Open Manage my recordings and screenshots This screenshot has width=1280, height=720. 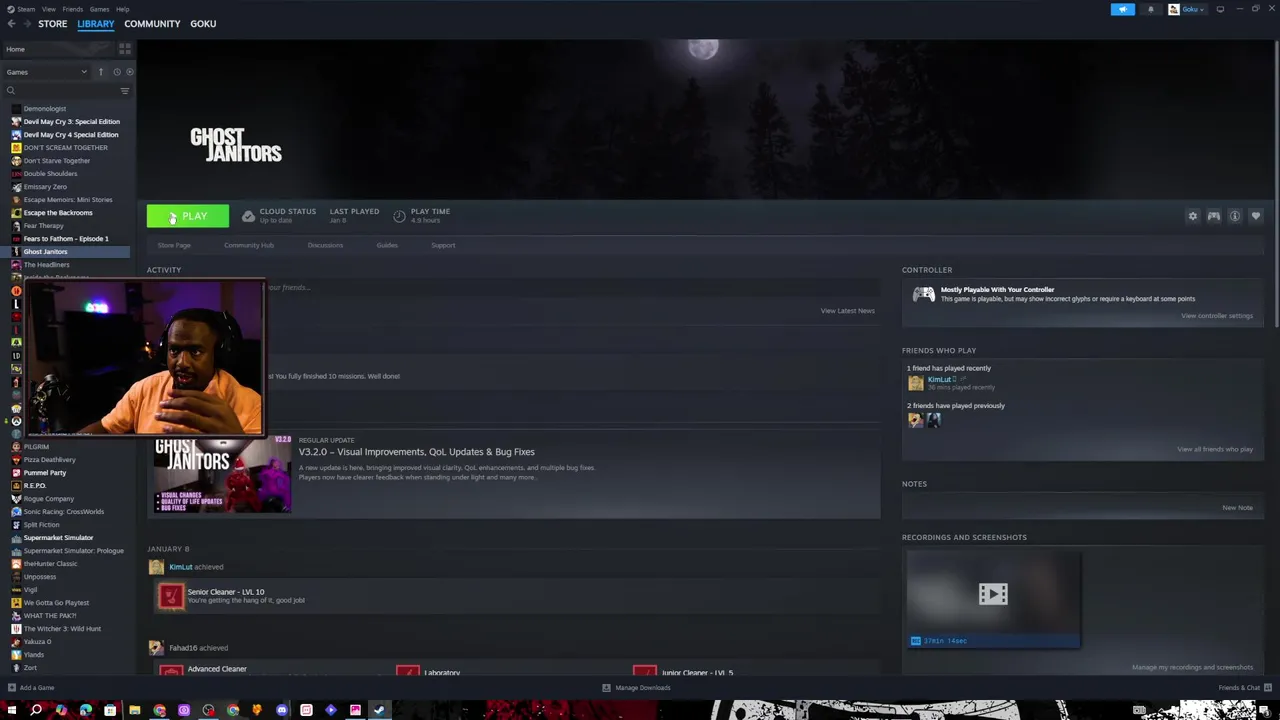(1192, 667)
